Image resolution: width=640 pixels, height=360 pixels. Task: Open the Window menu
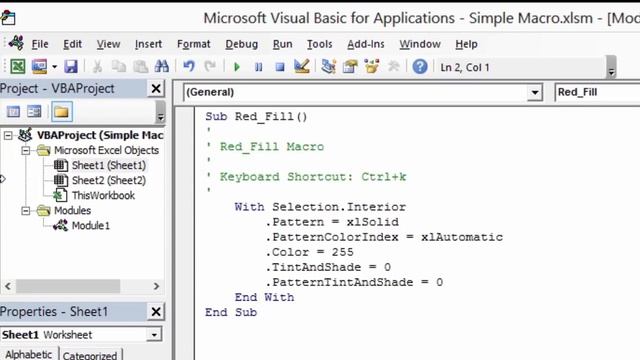[x=420, y=44]
